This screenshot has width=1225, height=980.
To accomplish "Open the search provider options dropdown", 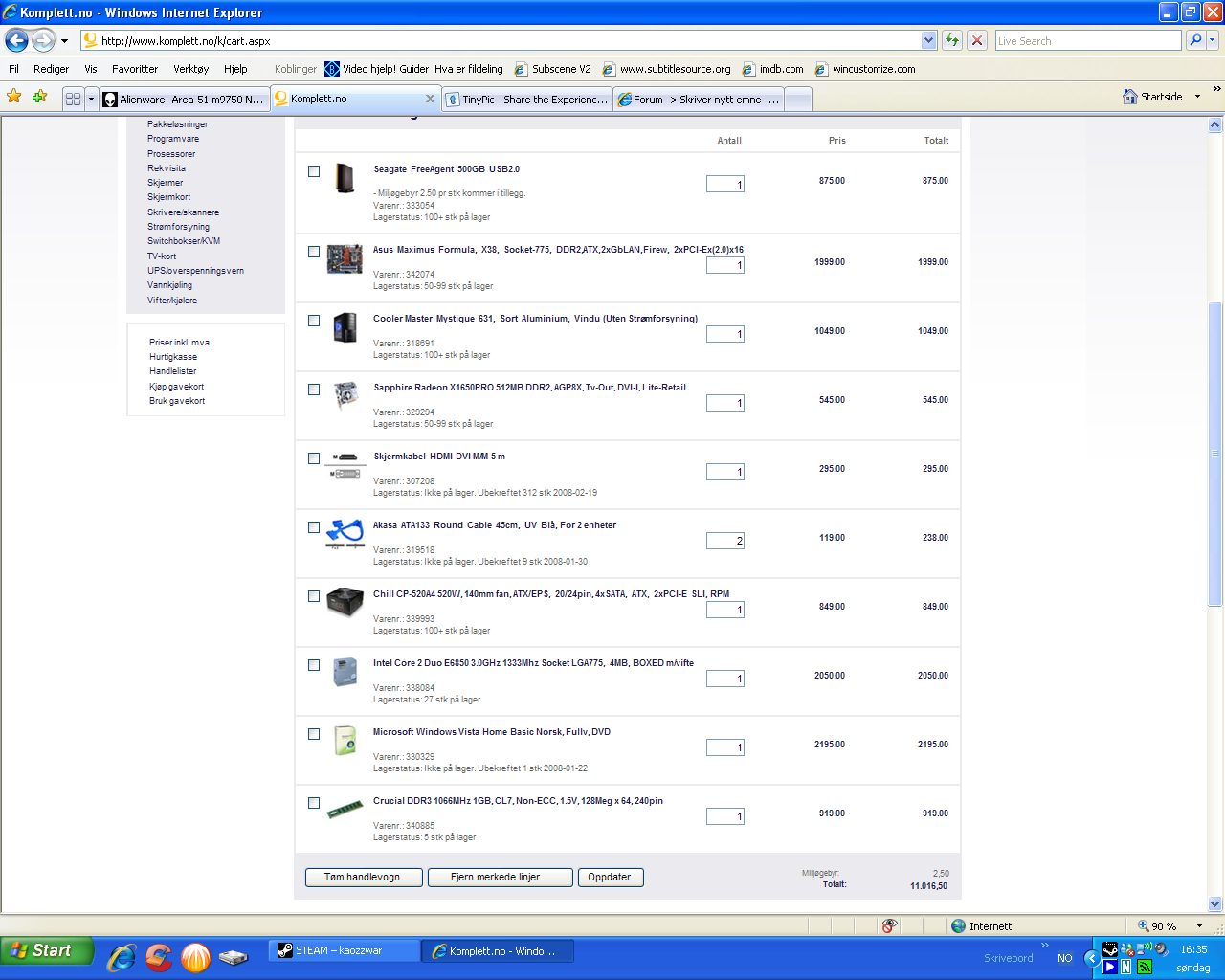I will pos(1213,40).
